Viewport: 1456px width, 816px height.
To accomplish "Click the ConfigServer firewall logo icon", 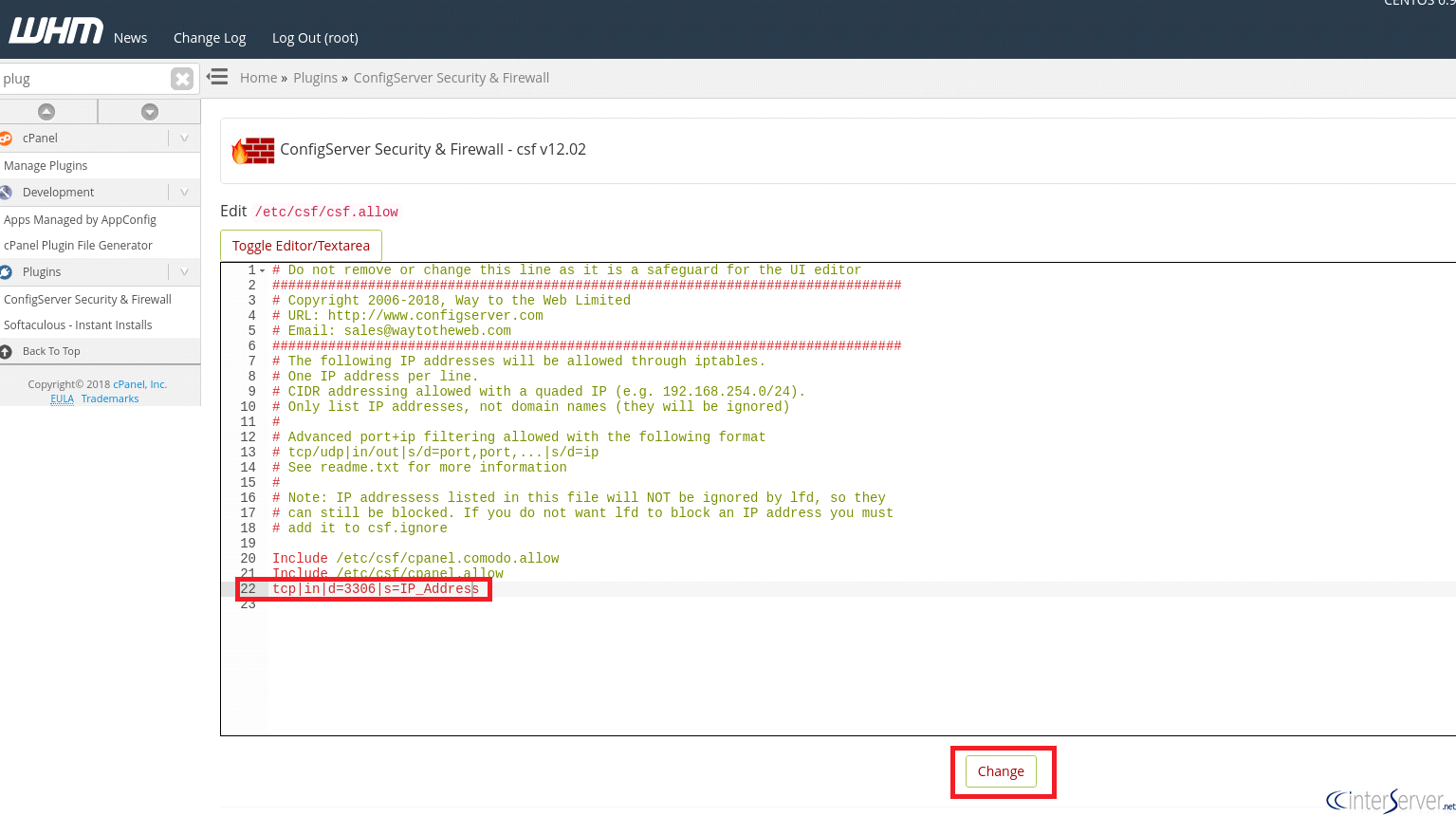I will pyautogui.click(x=253, y=150).
